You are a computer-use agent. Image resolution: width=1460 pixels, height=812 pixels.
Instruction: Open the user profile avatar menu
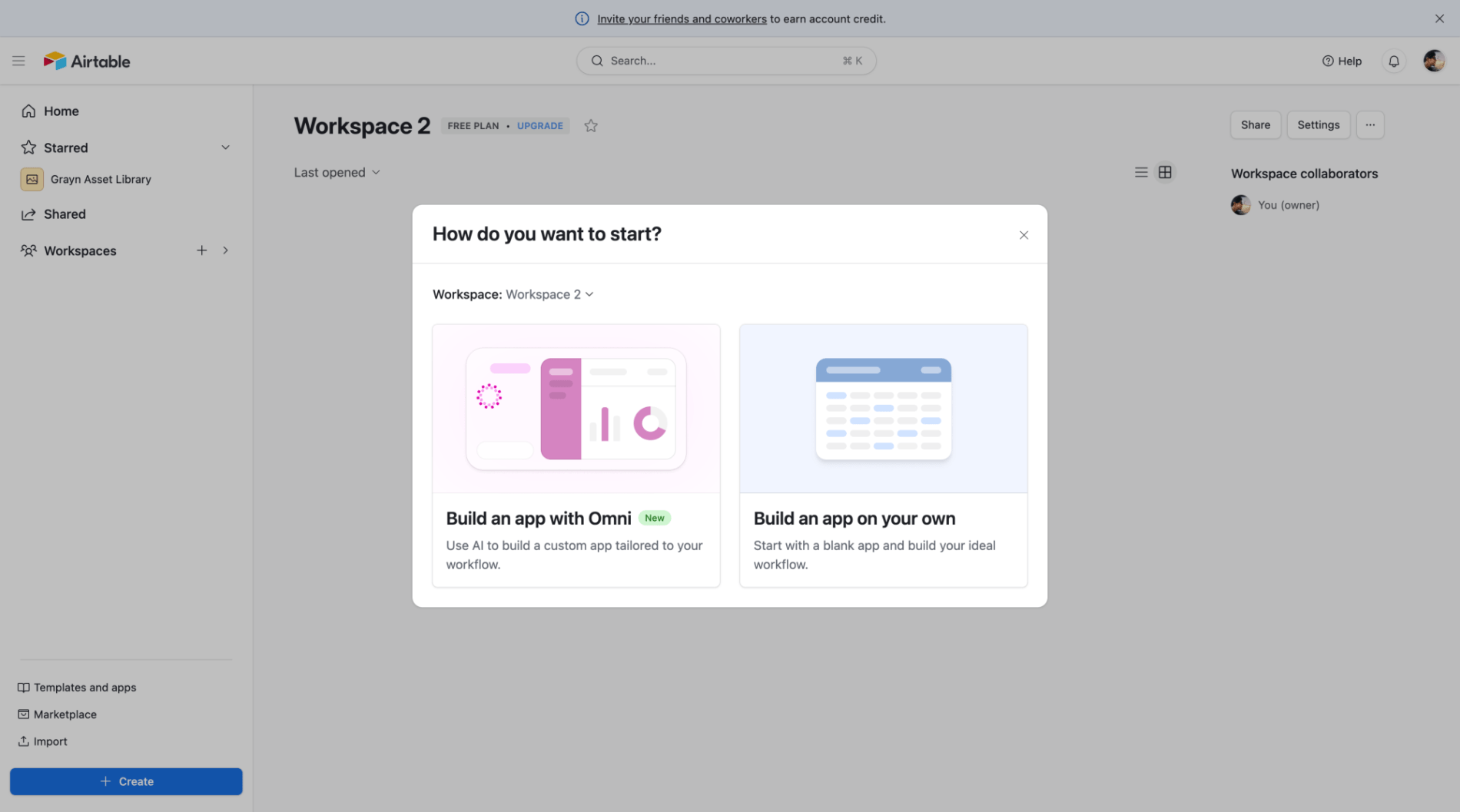1433,61
